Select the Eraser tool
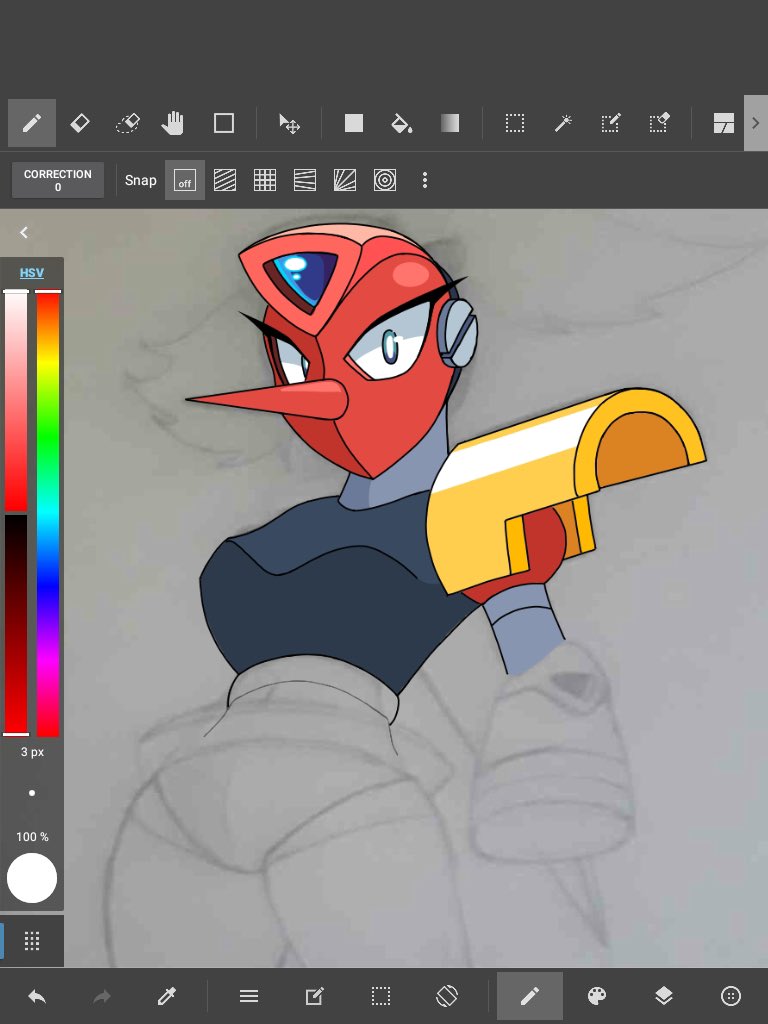Viewport: 768px width, 1024px height. tap(80, 123)
